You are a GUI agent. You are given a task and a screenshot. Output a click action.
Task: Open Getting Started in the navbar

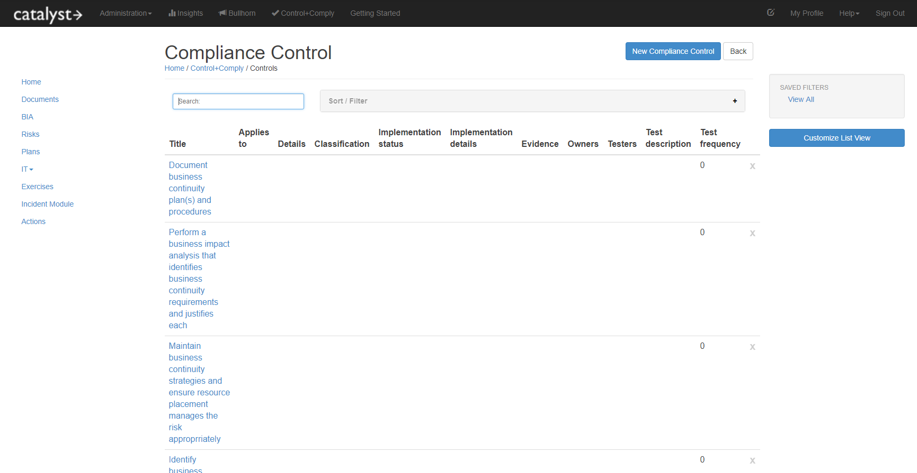[x=375, y=13]
